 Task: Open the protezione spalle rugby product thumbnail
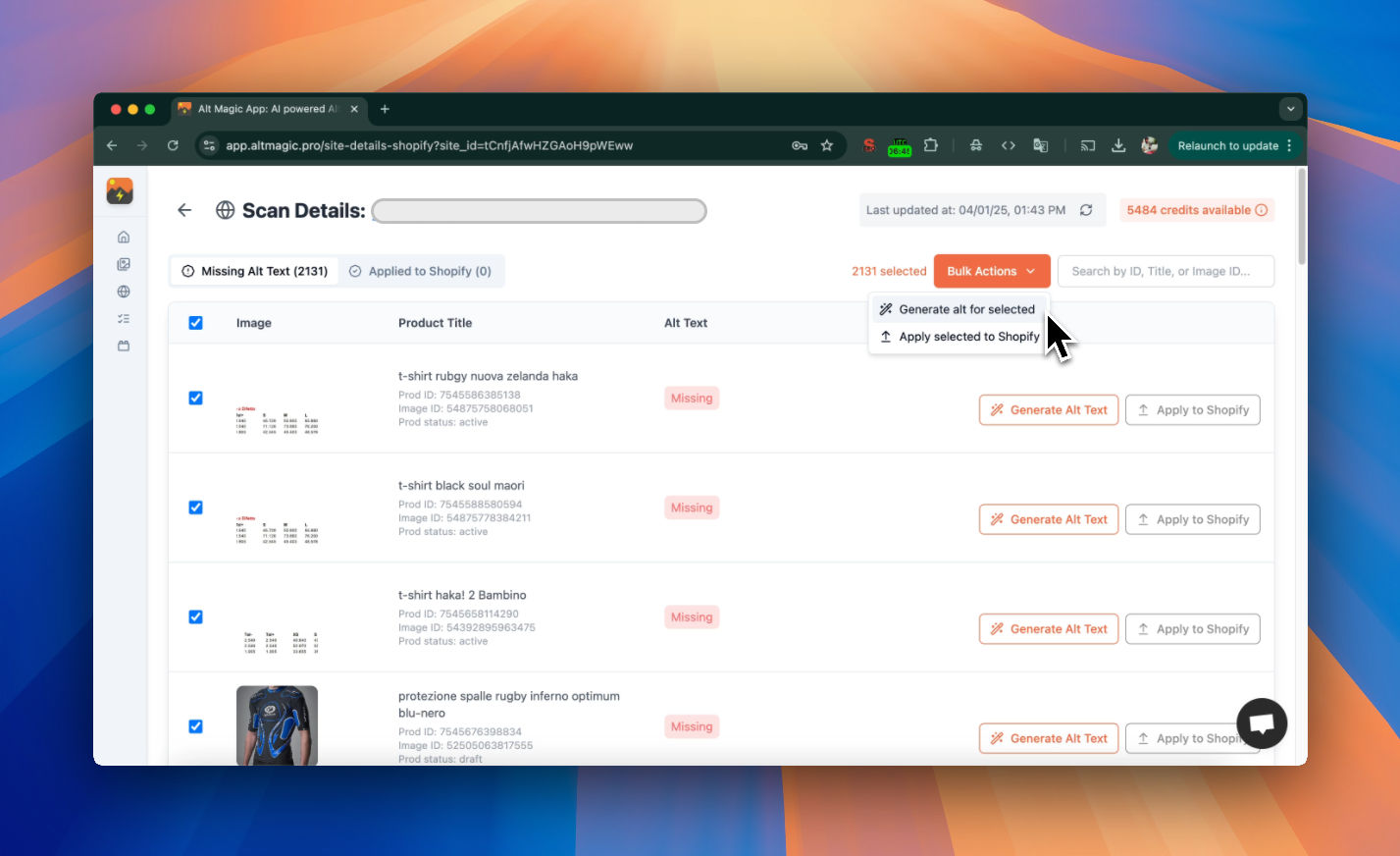(277, 725)
